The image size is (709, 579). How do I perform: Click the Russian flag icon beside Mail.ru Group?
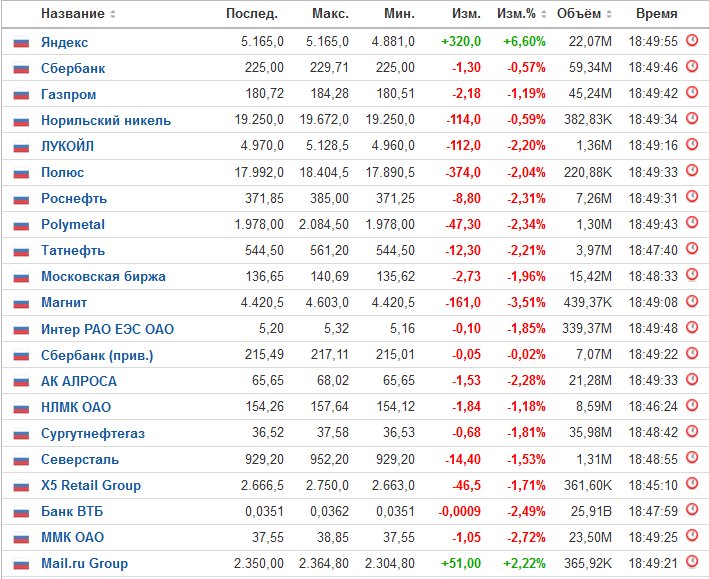coord(21,564)
